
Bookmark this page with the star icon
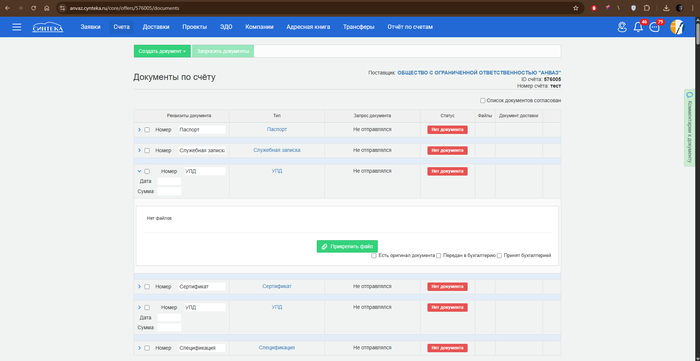575,8
